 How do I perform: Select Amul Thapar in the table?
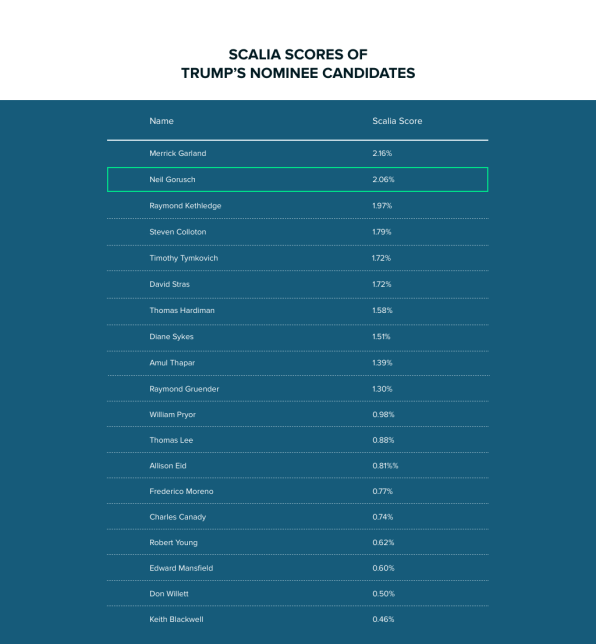172,363
